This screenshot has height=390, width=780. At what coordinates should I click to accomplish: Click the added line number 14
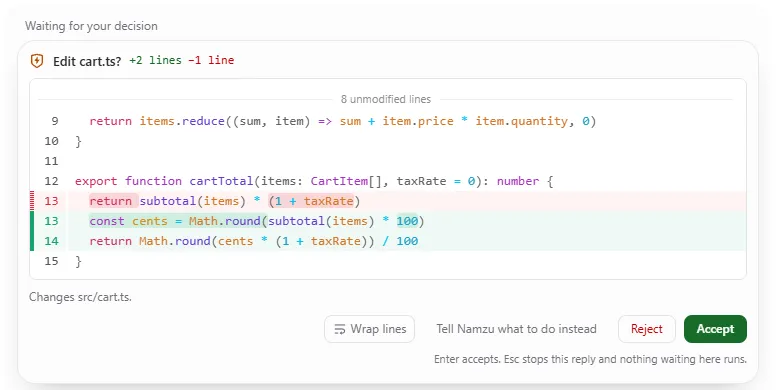51,241
